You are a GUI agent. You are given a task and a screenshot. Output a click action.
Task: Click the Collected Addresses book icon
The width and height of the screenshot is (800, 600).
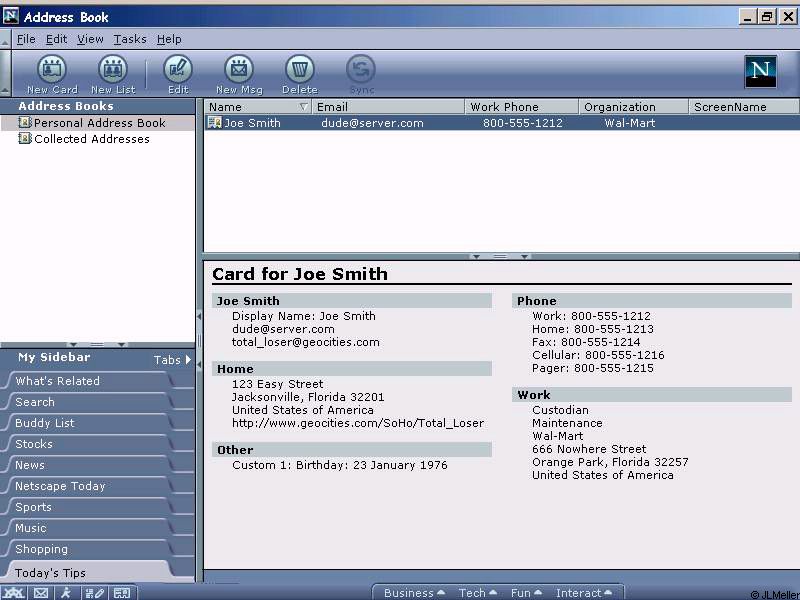click(x=24, y=138)
